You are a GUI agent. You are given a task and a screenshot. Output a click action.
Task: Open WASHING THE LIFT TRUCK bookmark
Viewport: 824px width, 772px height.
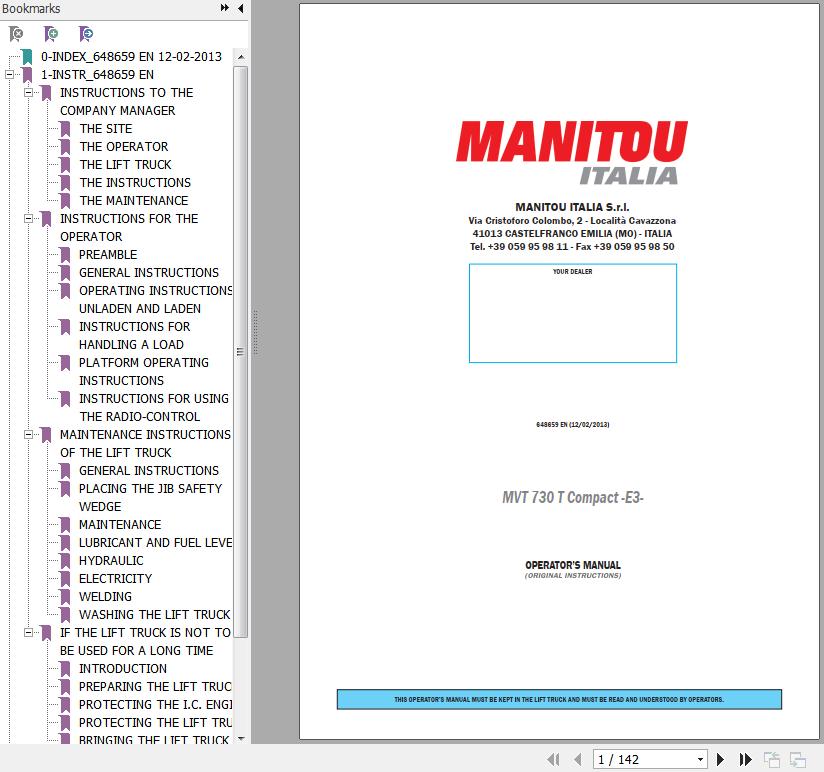154,615
